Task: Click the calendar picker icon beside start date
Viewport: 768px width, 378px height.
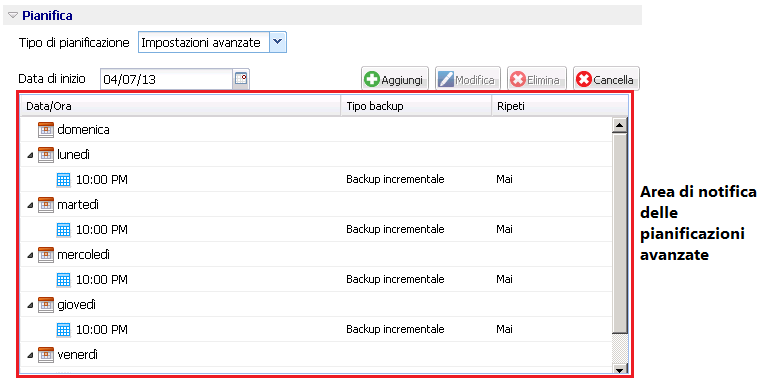Action: point(241,79)
